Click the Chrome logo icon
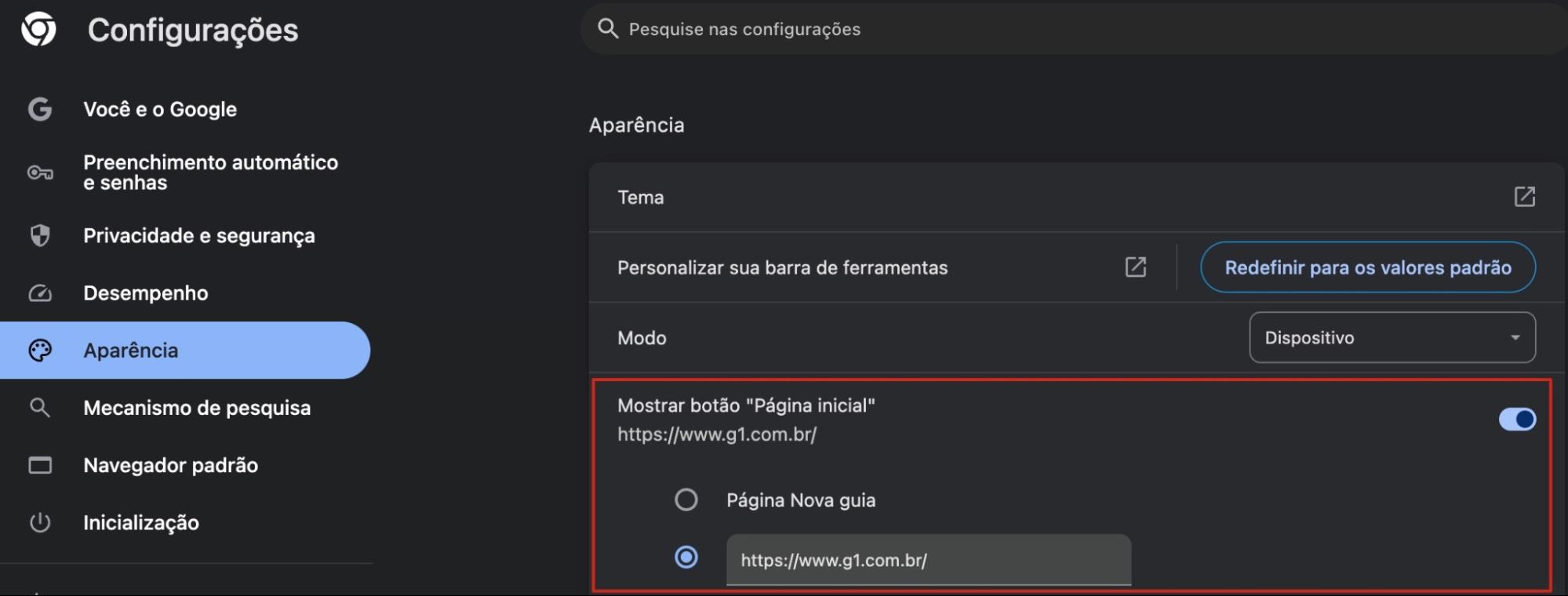 38,30
